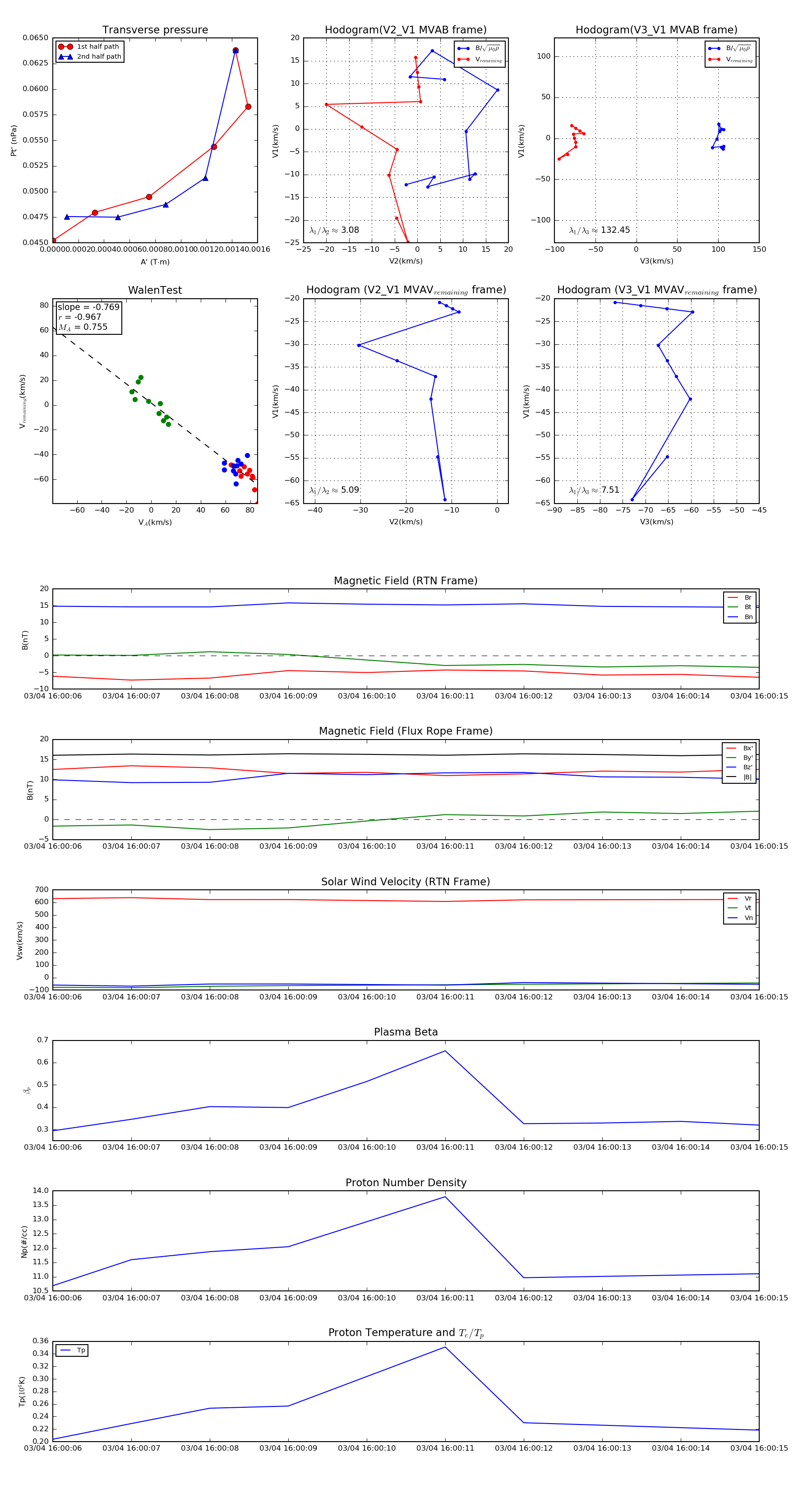812x1489 pixels.
Task: Select the '1st half path' legend entry
Action: 90,47
